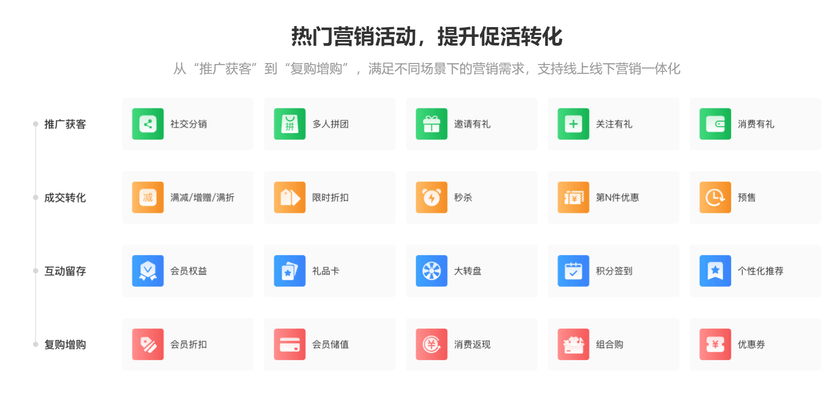The image size is (828, 397).
Task: Click the 会员权益 text
Action: pos(189,271)
